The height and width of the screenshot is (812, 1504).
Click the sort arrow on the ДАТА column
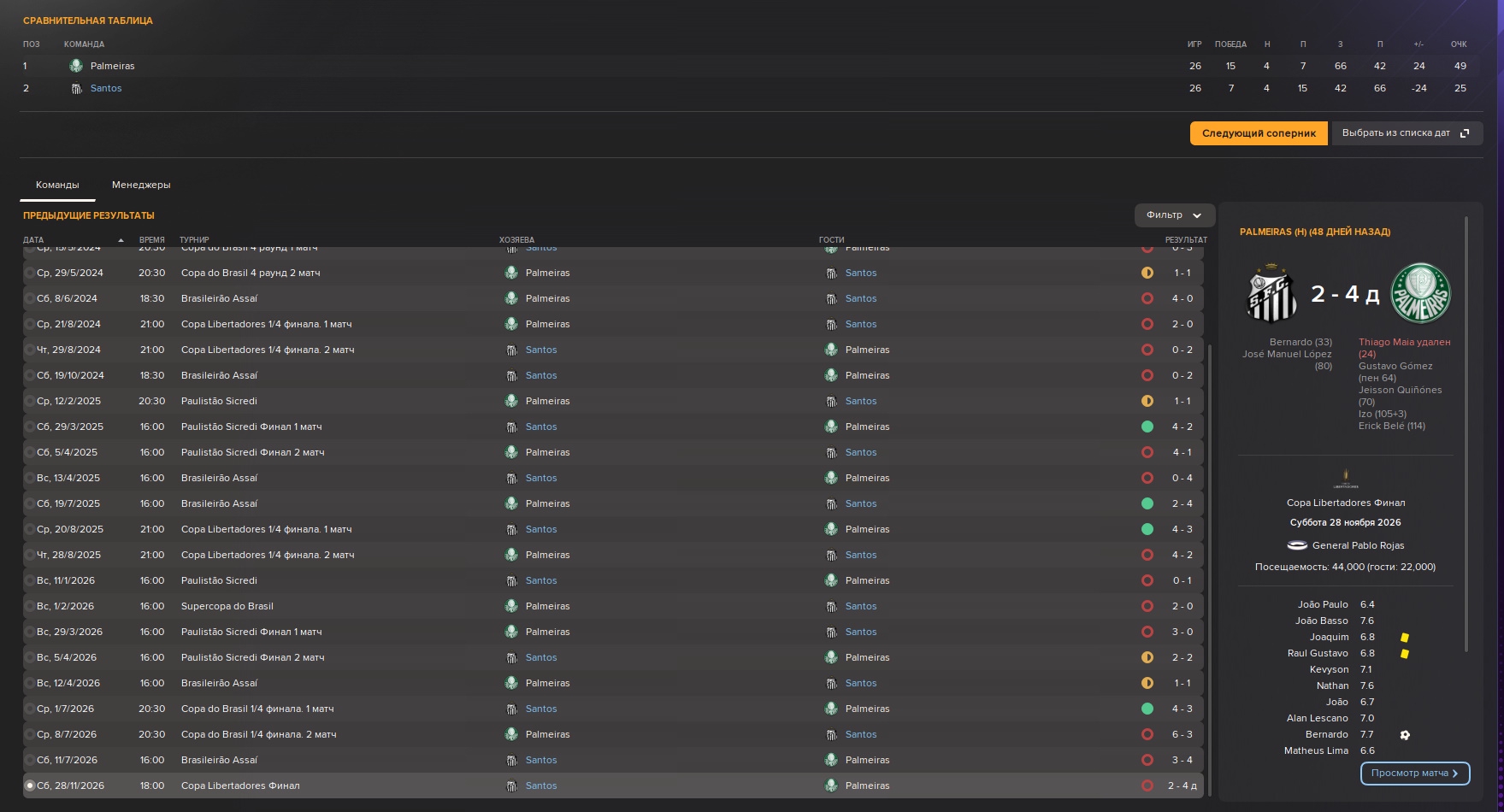[x=121, y=240]
